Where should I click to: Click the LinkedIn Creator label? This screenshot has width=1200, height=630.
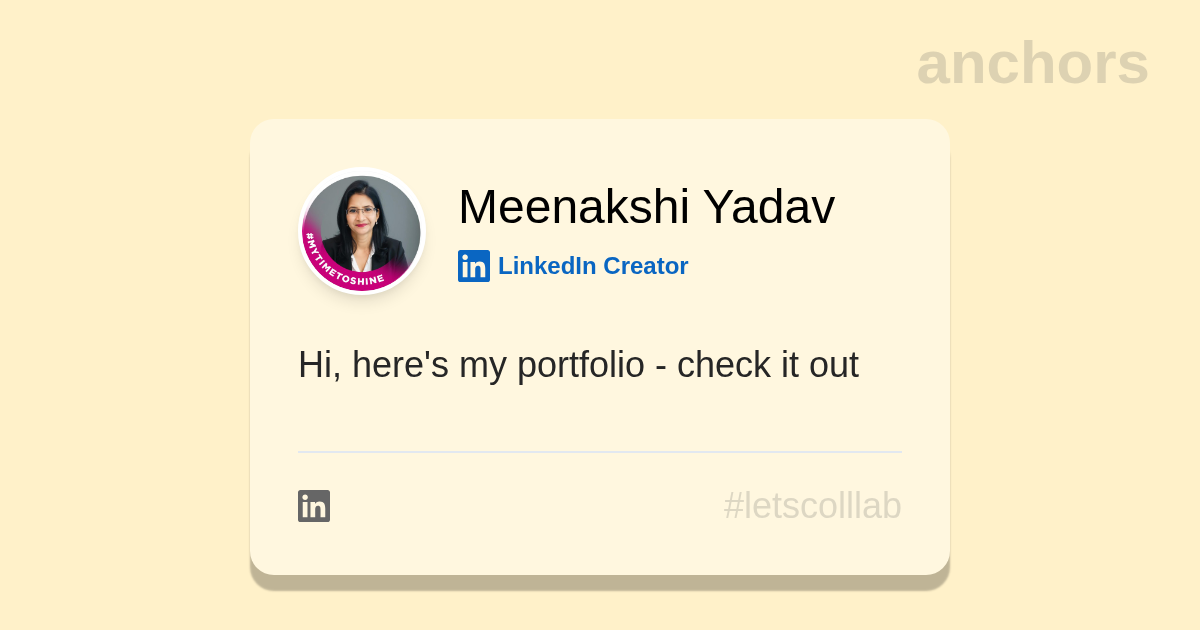tap(592, 266)
